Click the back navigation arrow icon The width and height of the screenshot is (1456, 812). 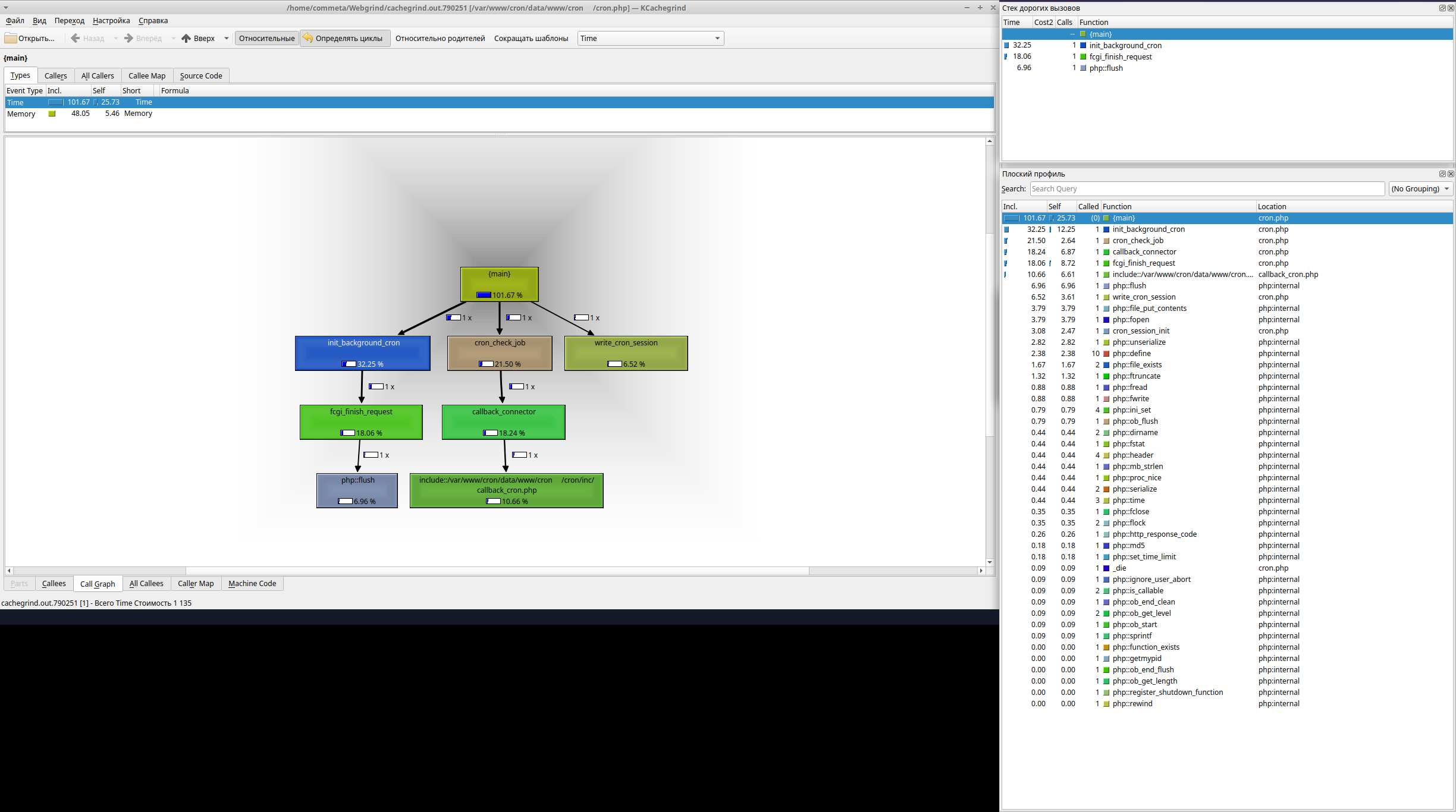click(77, 38)
